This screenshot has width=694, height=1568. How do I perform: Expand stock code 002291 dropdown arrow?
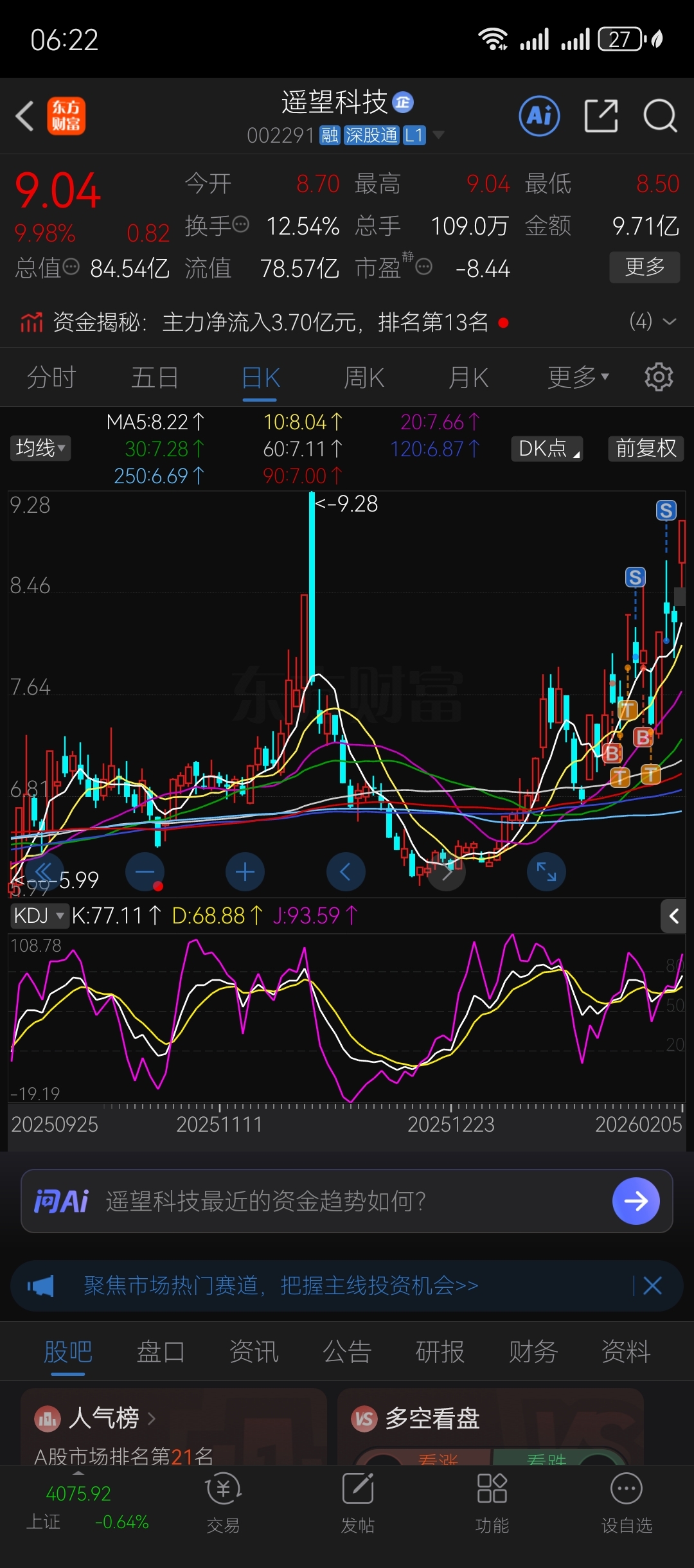(x=439, y=135)
